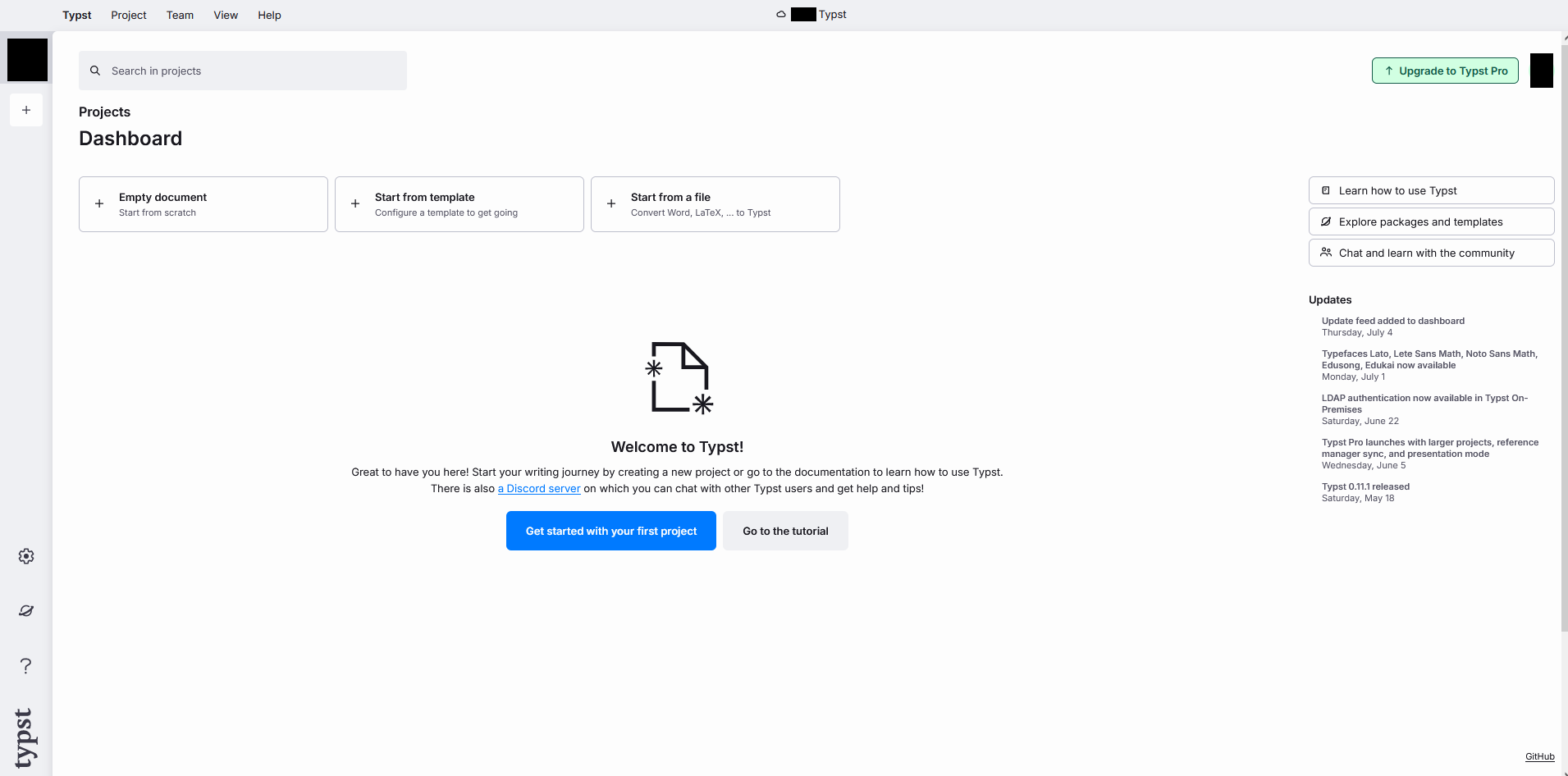Open help question mark icon in sidebar
This screenshot has height=776, width=1568.
26,665
